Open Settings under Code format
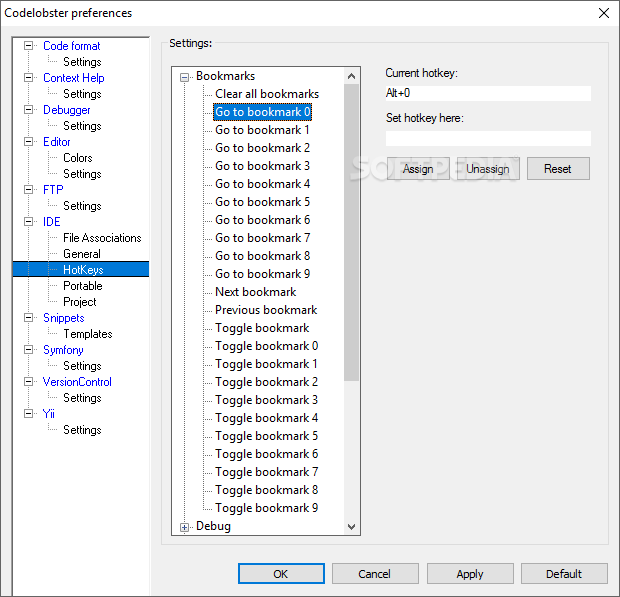 point(82,62)
